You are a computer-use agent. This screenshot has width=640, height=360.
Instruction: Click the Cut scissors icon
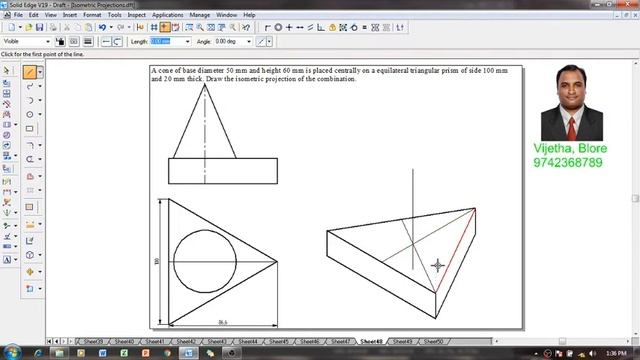coord(67,28)
